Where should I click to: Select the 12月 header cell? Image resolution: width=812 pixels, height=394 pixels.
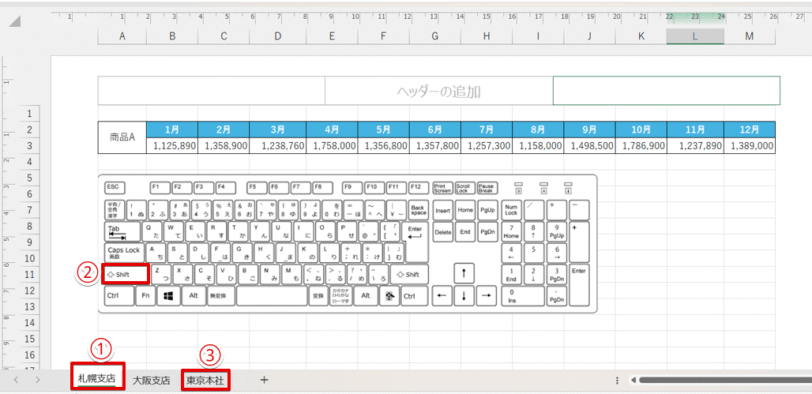(749, 129)
